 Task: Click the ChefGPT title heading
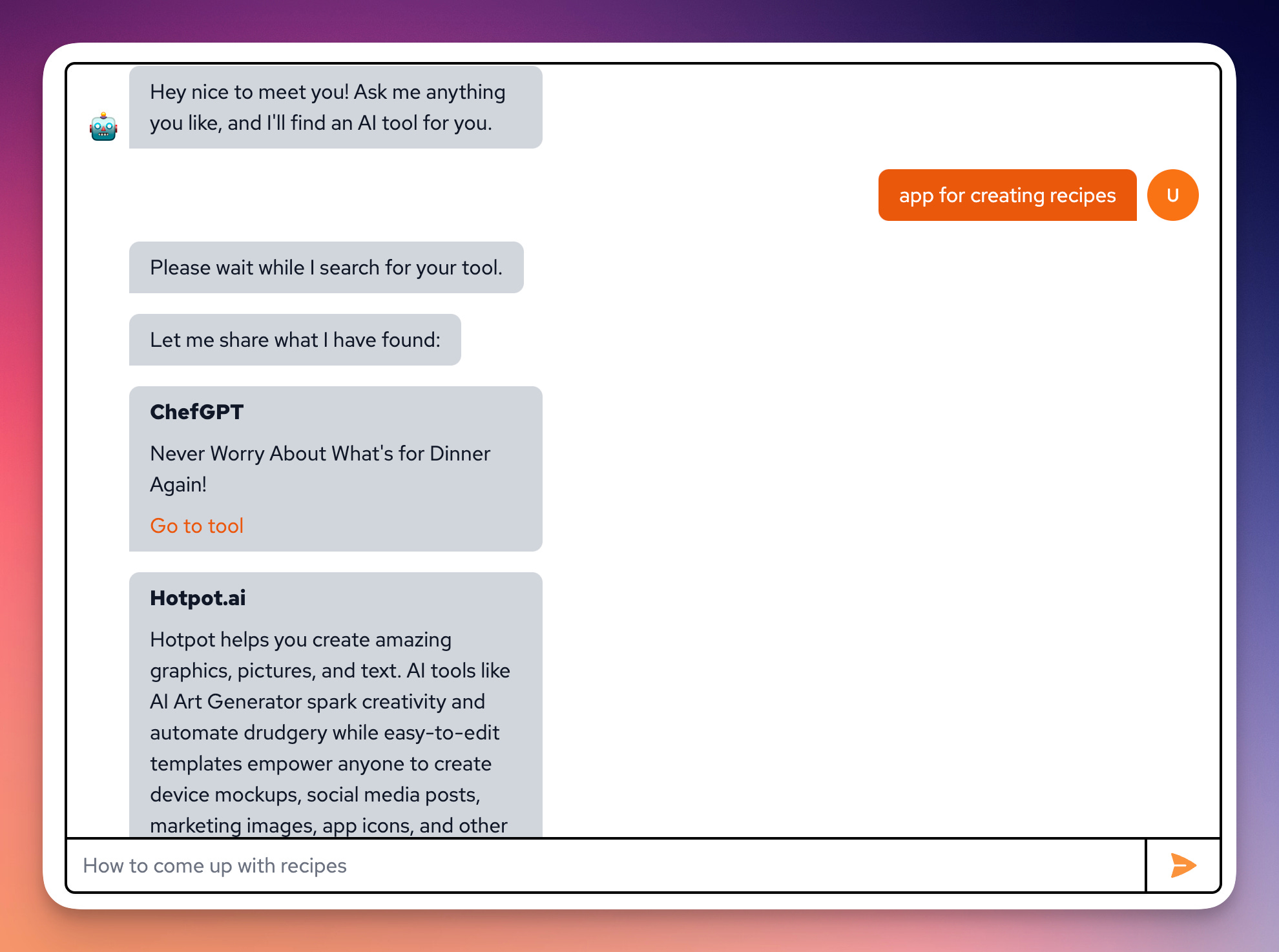point(196,412)
